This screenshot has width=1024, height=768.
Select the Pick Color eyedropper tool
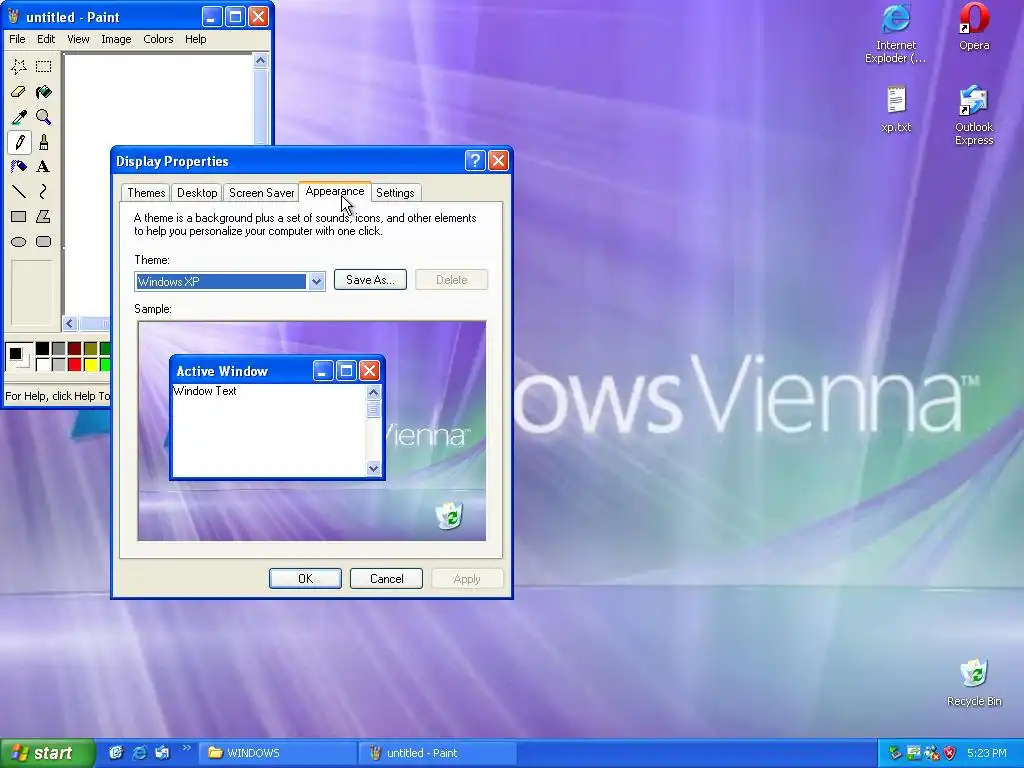18,117
